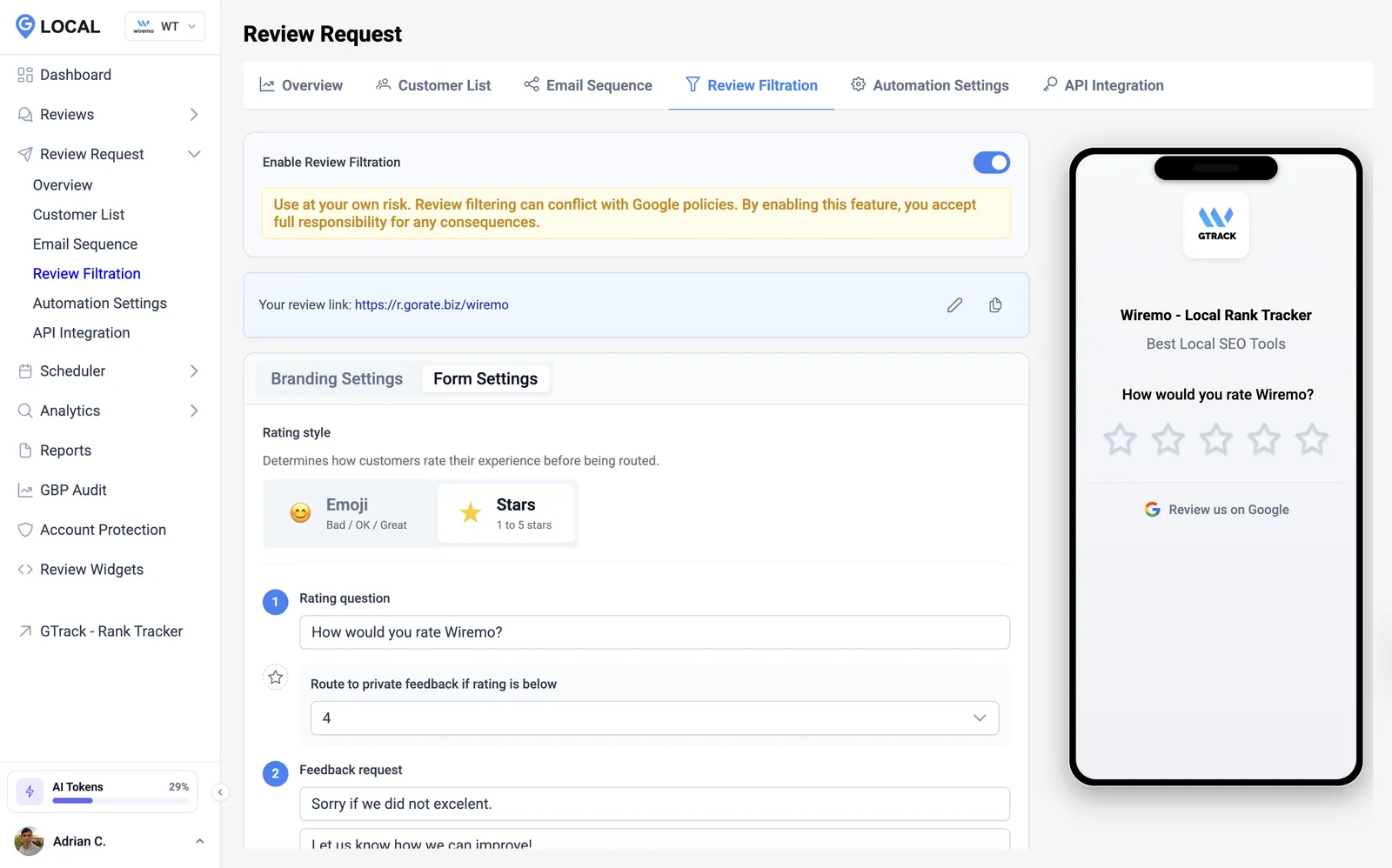Click the Scheduler calendar icon

coord(25,371)
